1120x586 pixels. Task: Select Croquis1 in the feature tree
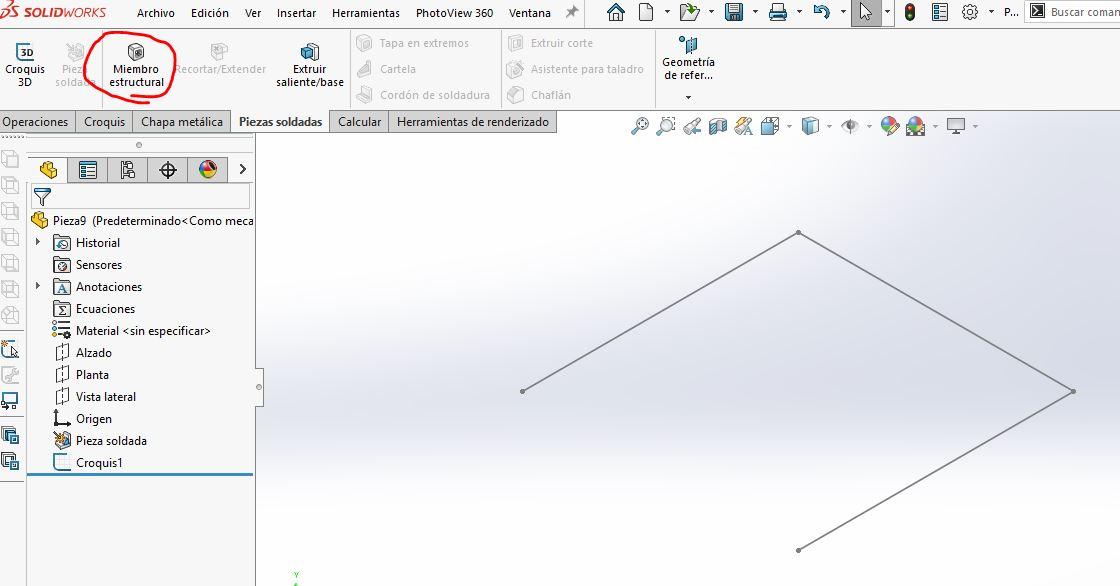[x=99, y=463]
